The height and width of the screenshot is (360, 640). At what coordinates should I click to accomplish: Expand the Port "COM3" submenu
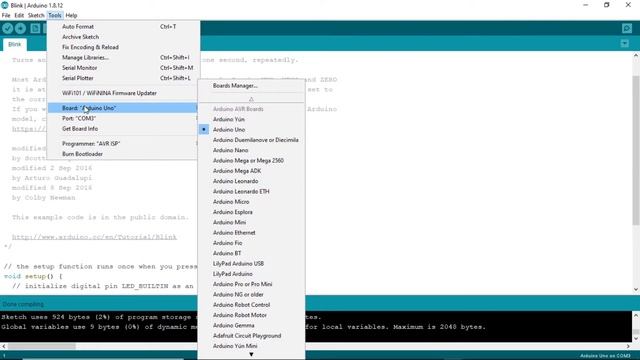coord(122,118)
